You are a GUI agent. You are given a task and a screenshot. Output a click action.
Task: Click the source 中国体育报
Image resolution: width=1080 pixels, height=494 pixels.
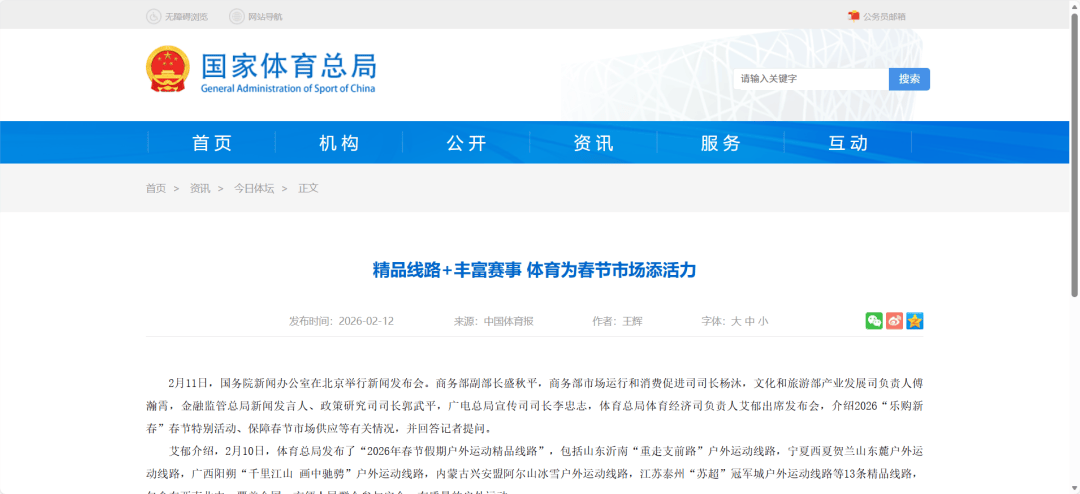point(508,321)
